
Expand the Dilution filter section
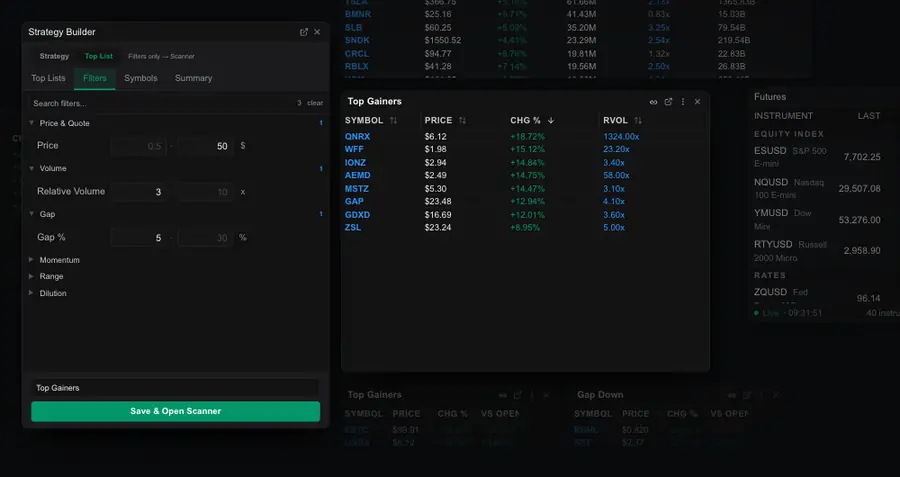click(32, 293)
